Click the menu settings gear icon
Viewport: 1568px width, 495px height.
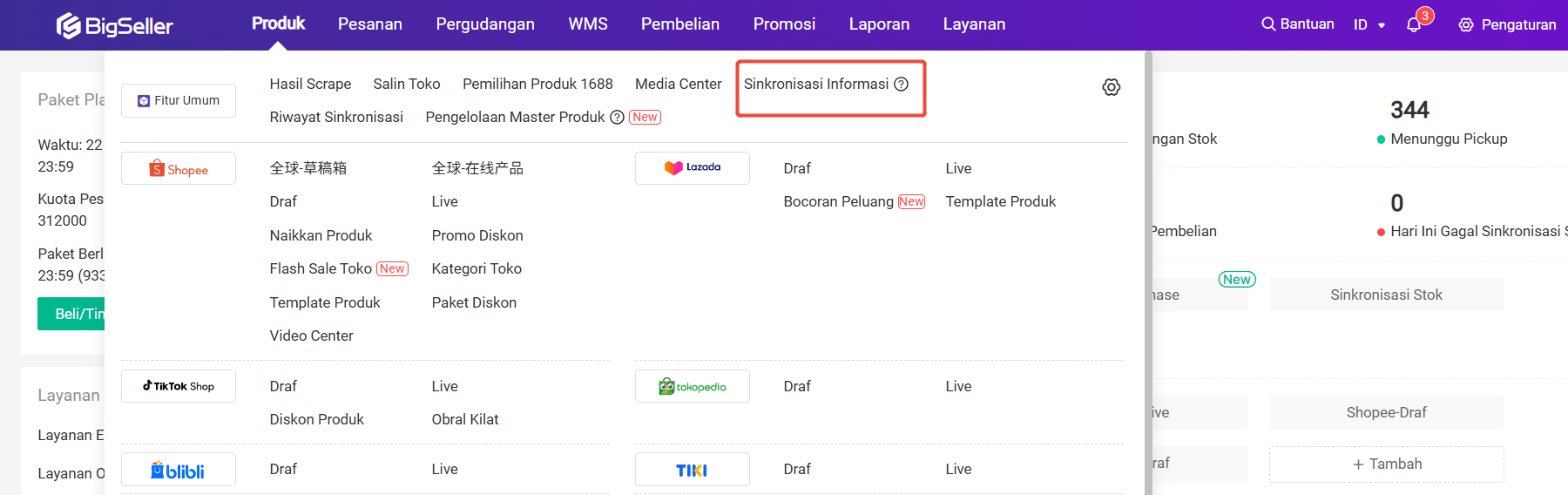1111,87
